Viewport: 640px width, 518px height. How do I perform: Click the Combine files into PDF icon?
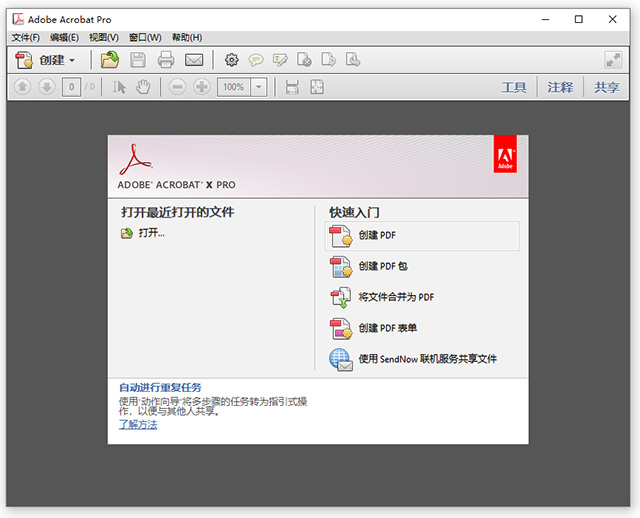coord(341,297)
